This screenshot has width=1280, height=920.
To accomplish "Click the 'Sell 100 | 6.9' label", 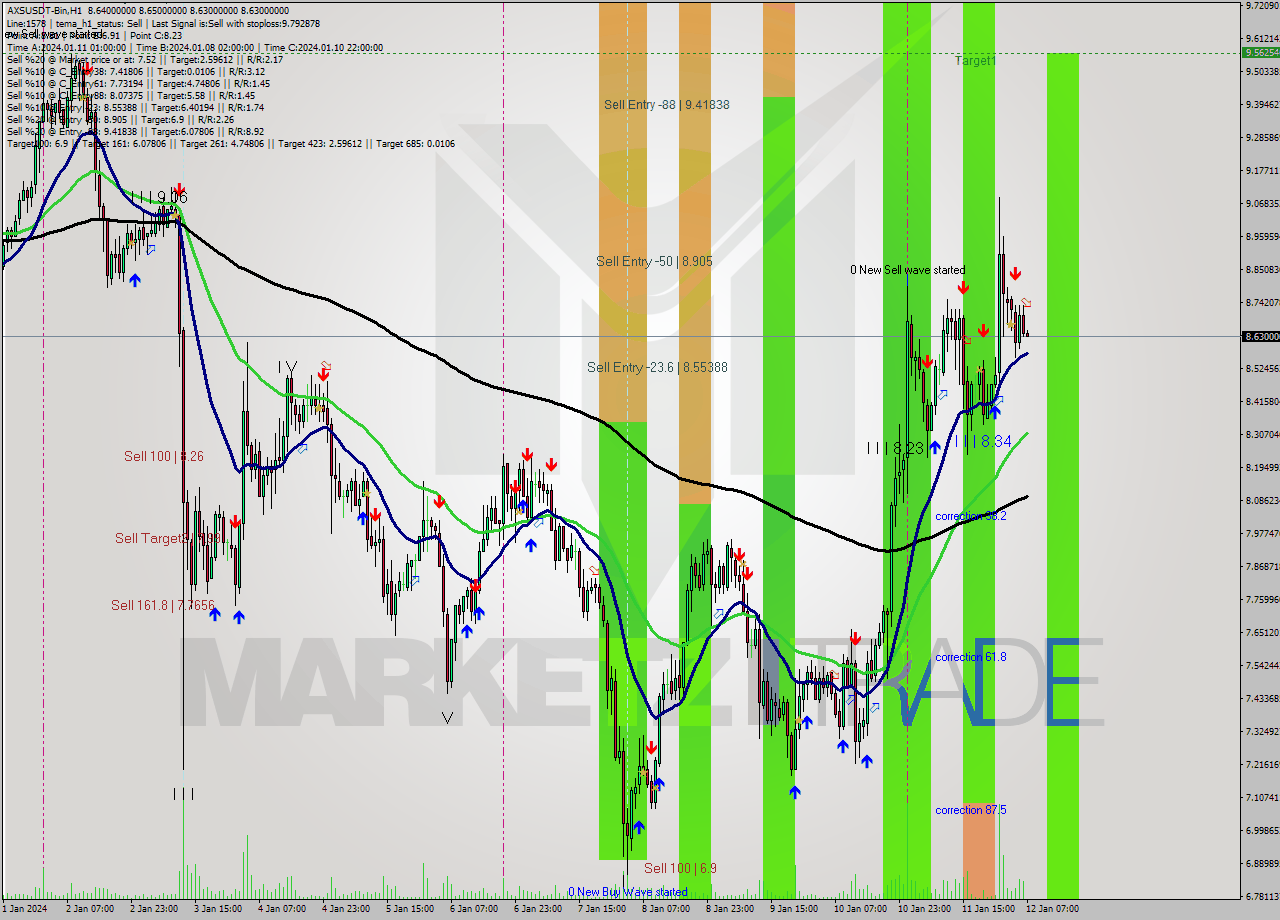I will 680,868.
